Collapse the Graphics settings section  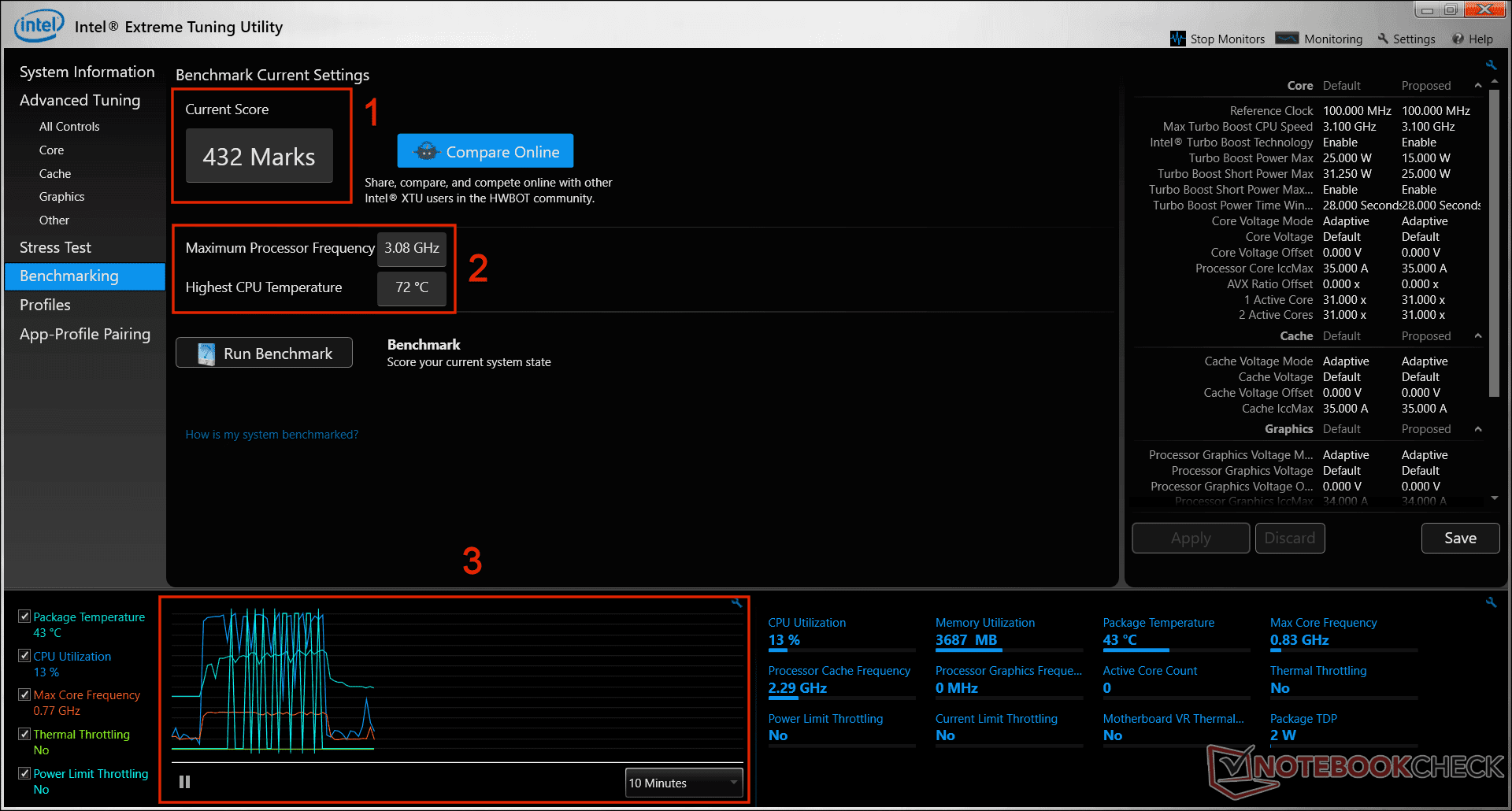click(1478, 428)
